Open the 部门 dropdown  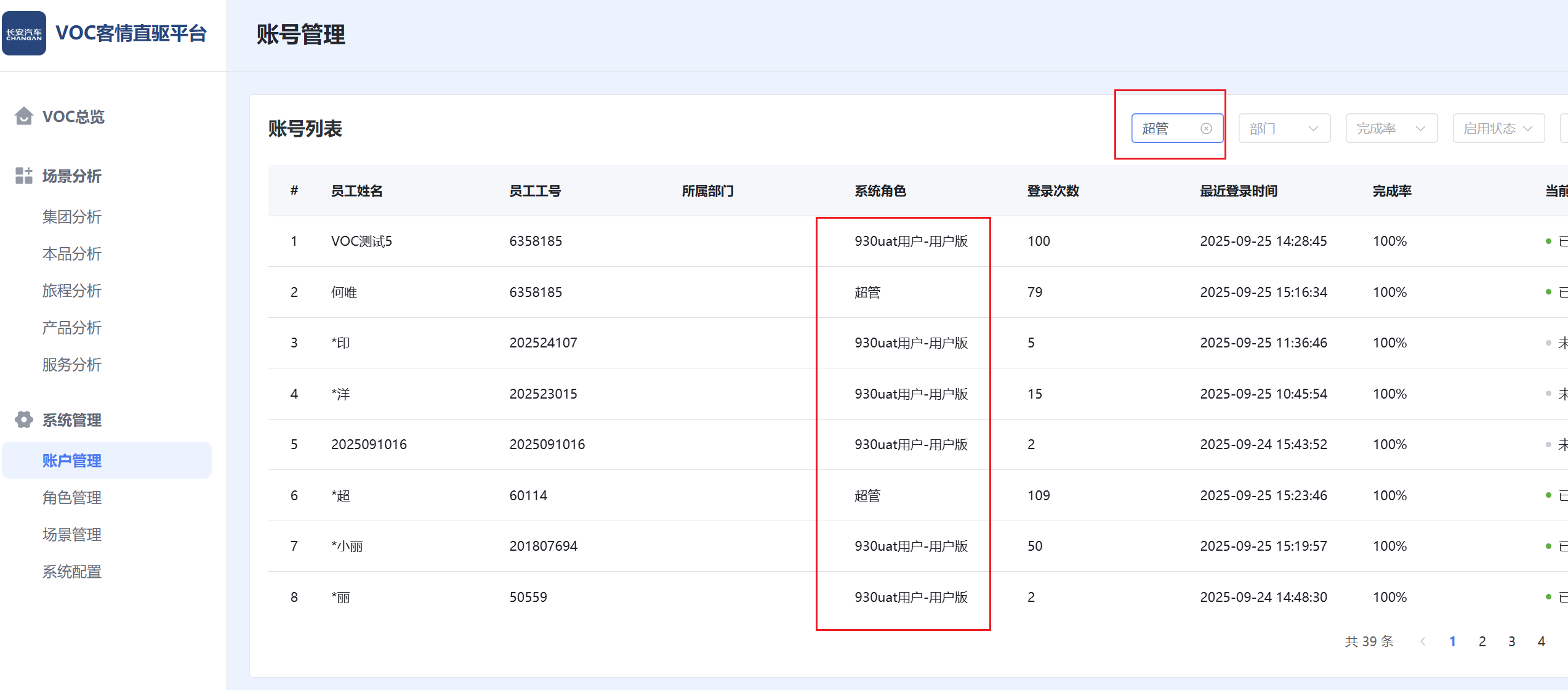pos(1284,128)
